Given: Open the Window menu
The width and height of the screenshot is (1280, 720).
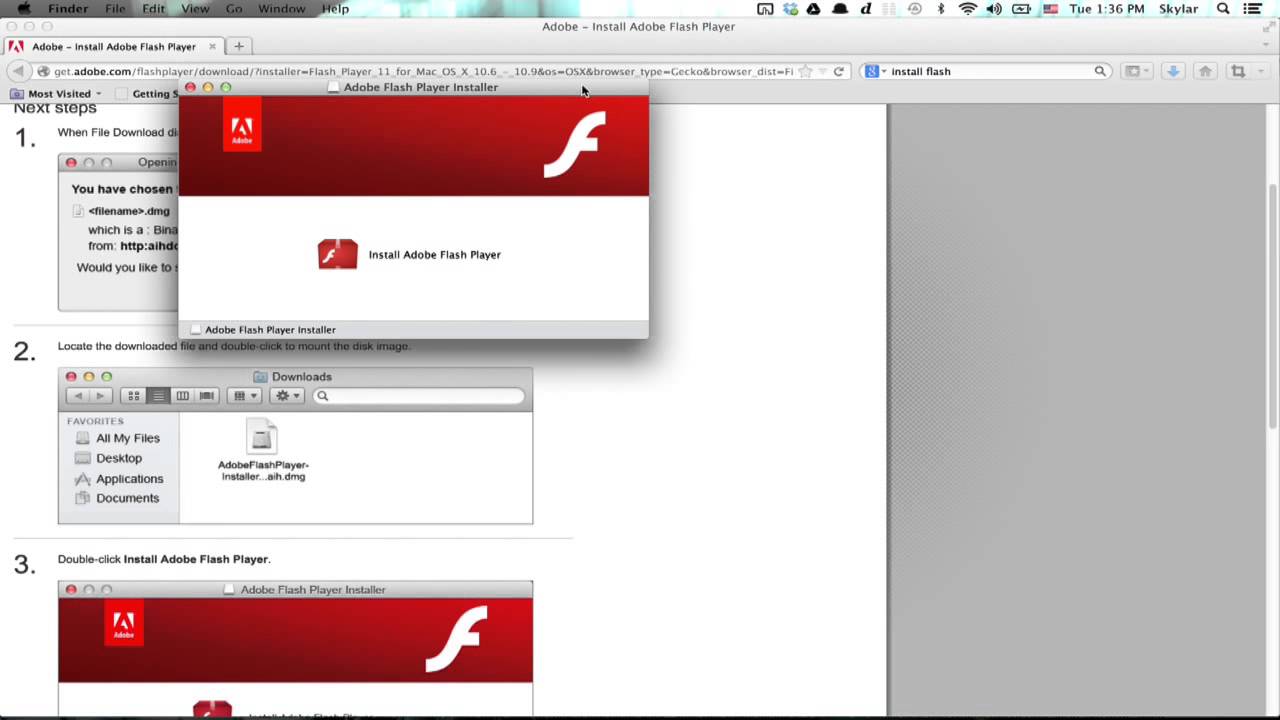Looking at the screenshot, I should (282, 9).
